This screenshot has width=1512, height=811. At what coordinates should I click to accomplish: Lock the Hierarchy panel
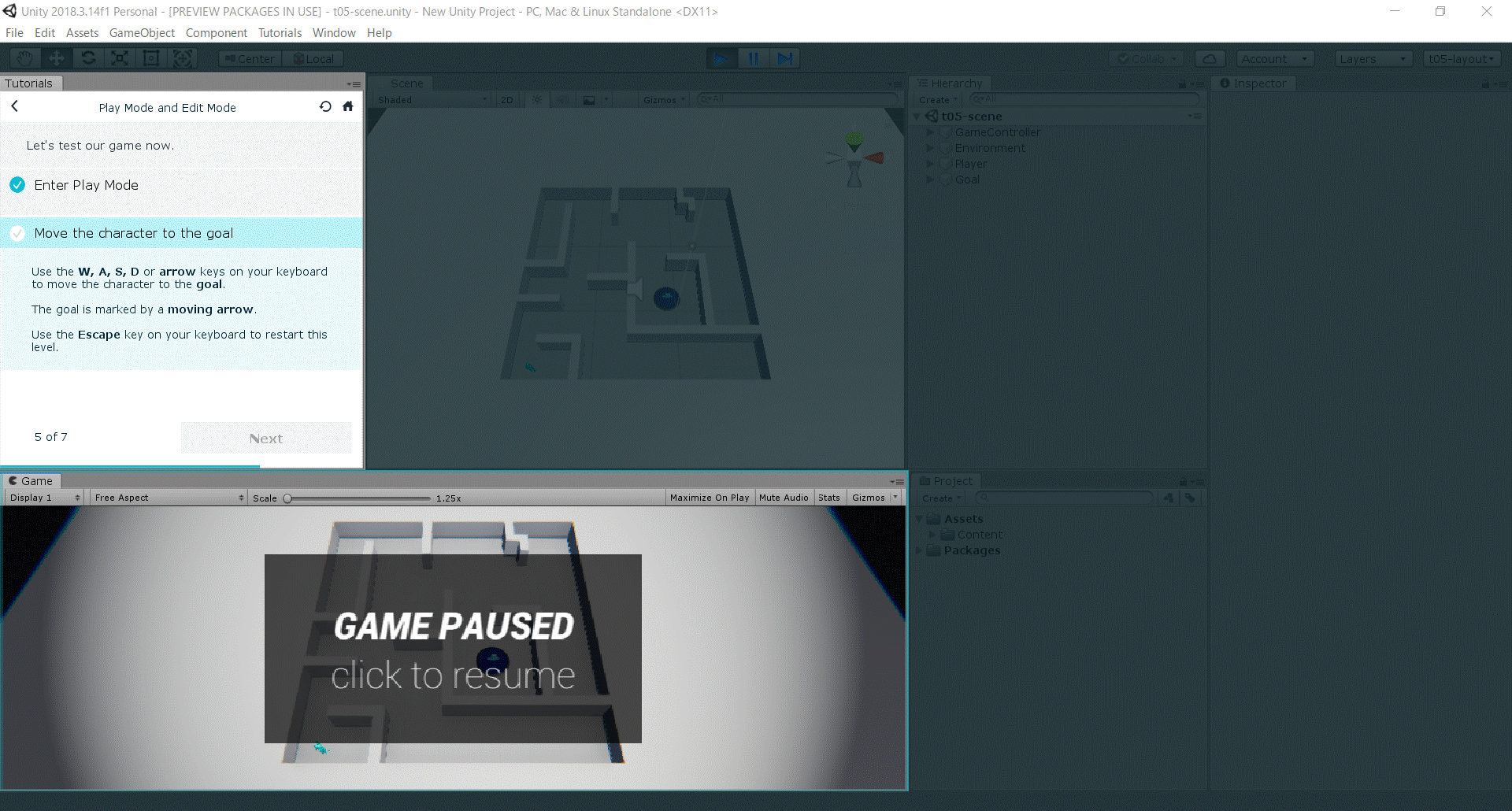click(1181, 84)
